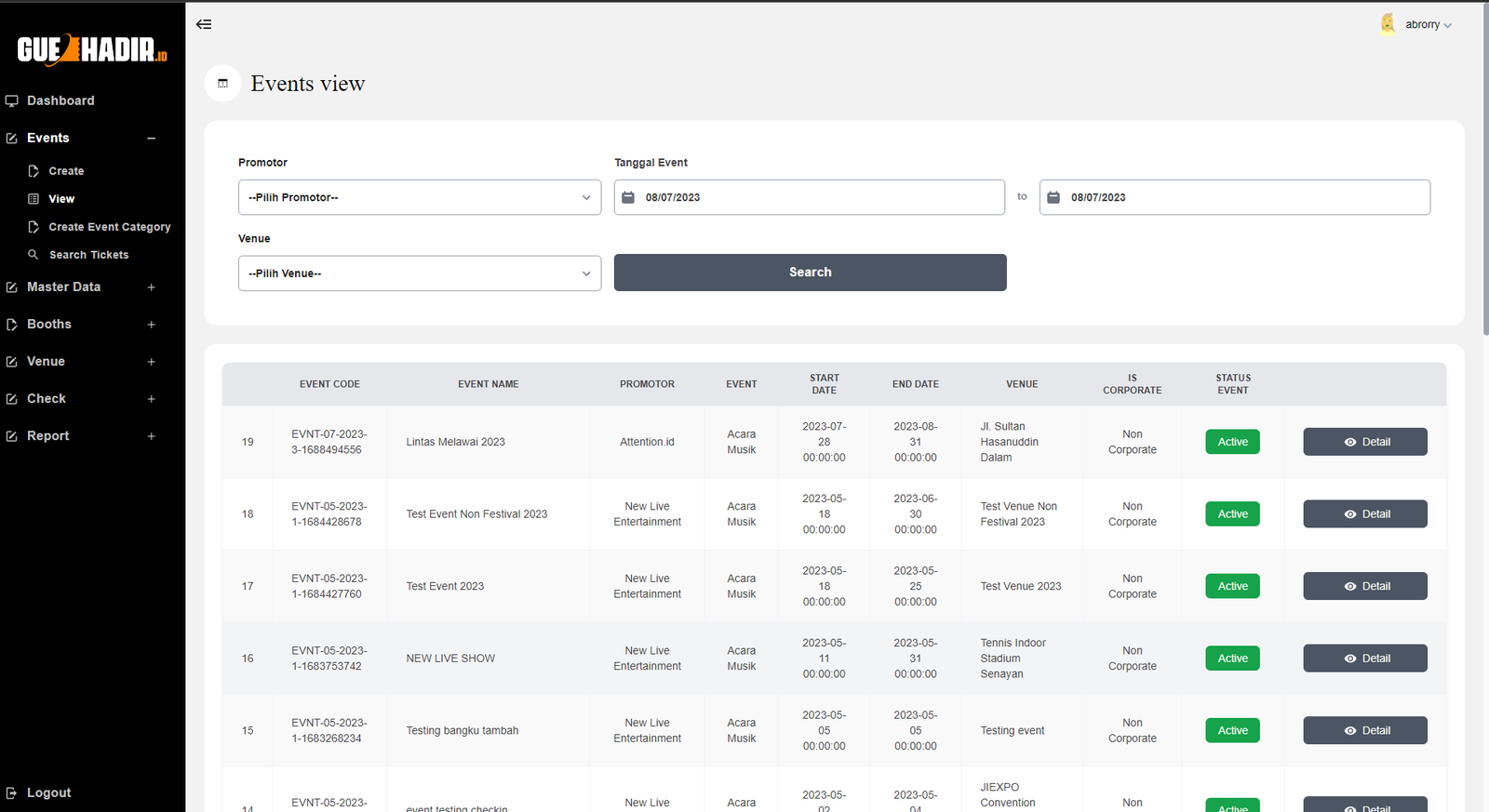Expand the Master Data submenu
The width and height of the screenshot is (1489, 812).
tap(151, 287)
